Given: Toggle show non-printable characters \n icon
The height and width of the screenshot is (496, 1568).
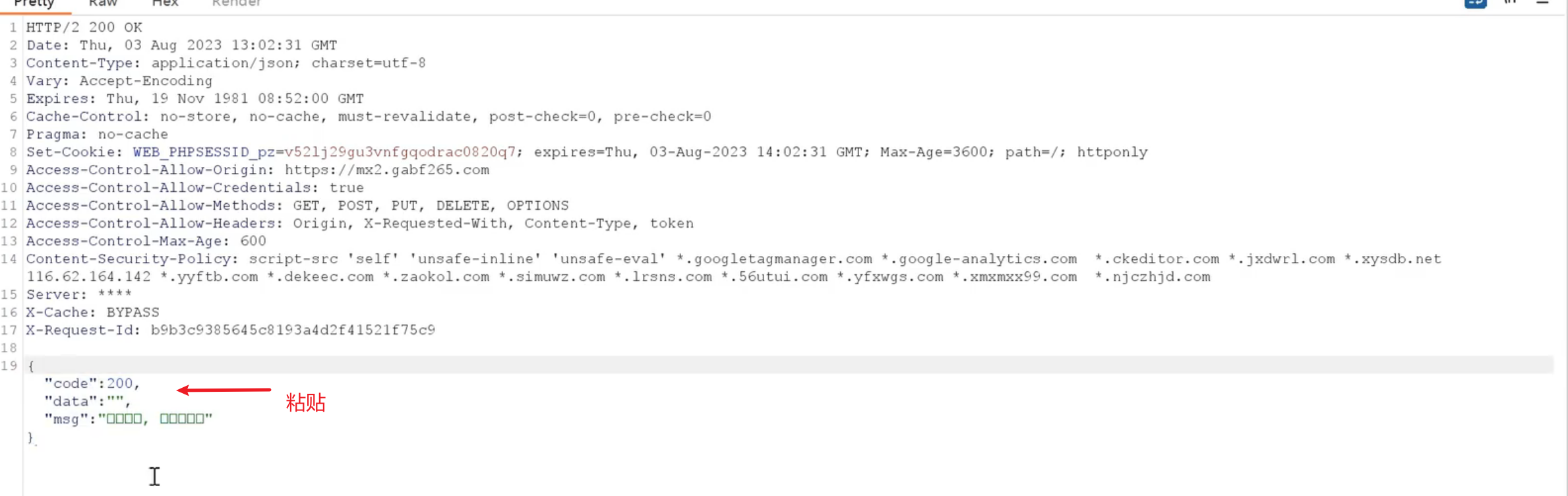Looking at the screenshot, I should point(1510,3).
